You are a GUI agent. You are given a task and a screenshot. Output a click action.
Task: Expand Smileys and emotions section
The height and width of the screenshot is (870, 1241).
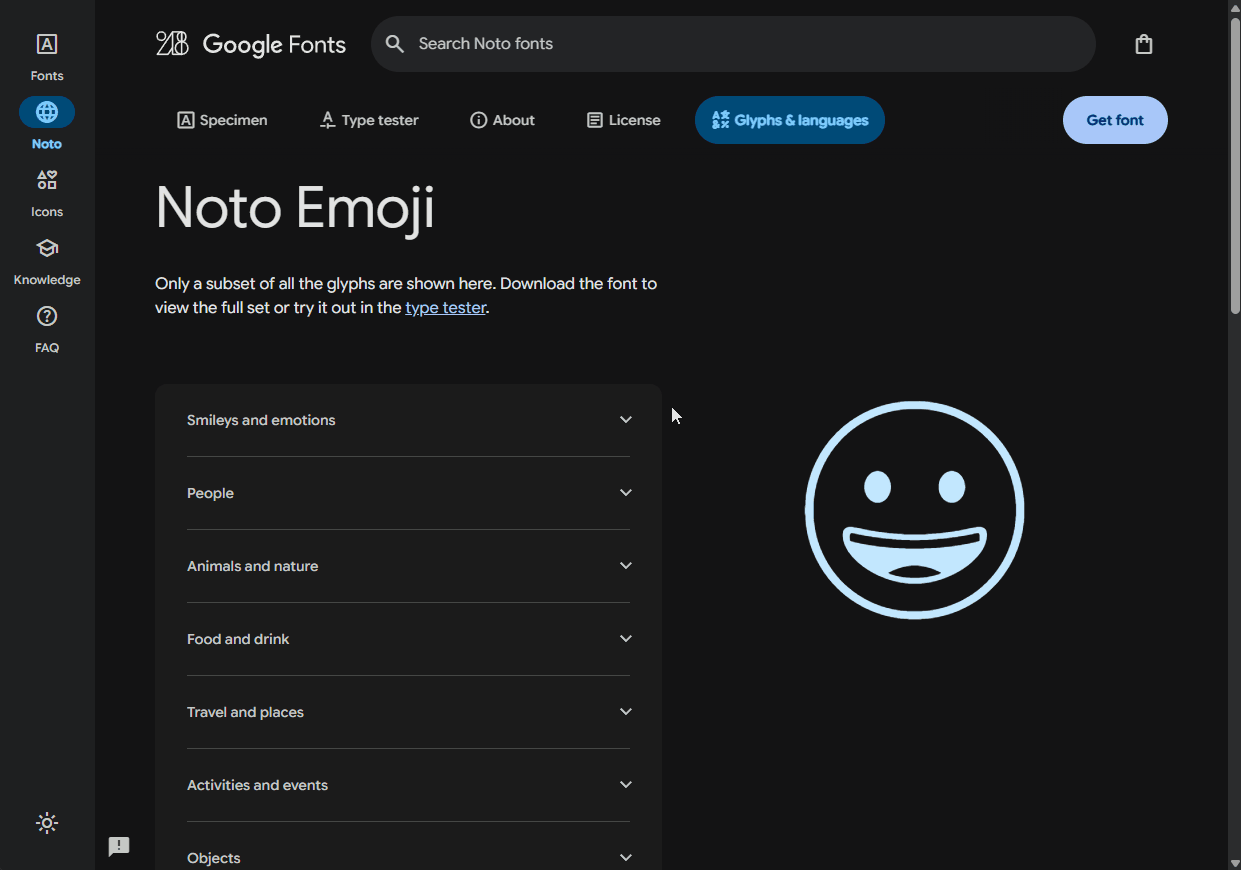point(408,420)
